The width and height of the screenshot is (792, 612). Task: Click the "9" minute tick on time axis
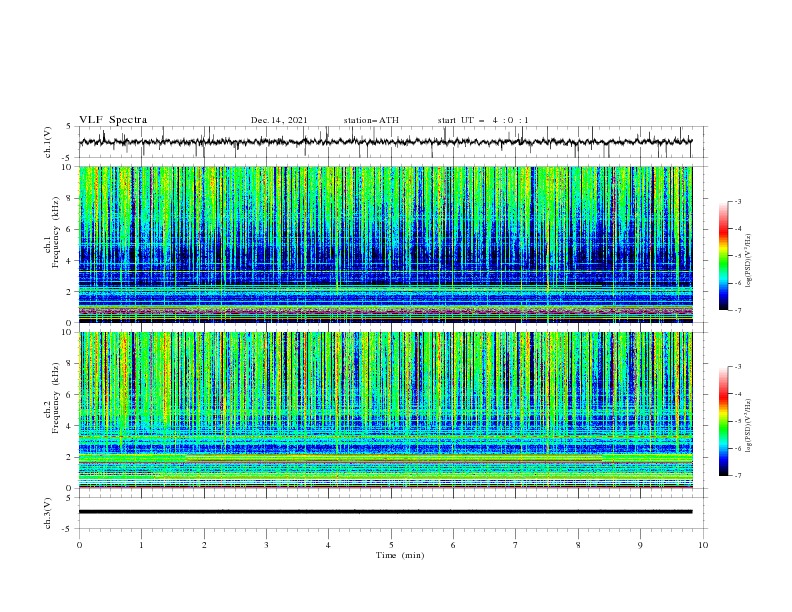point(640,545)
